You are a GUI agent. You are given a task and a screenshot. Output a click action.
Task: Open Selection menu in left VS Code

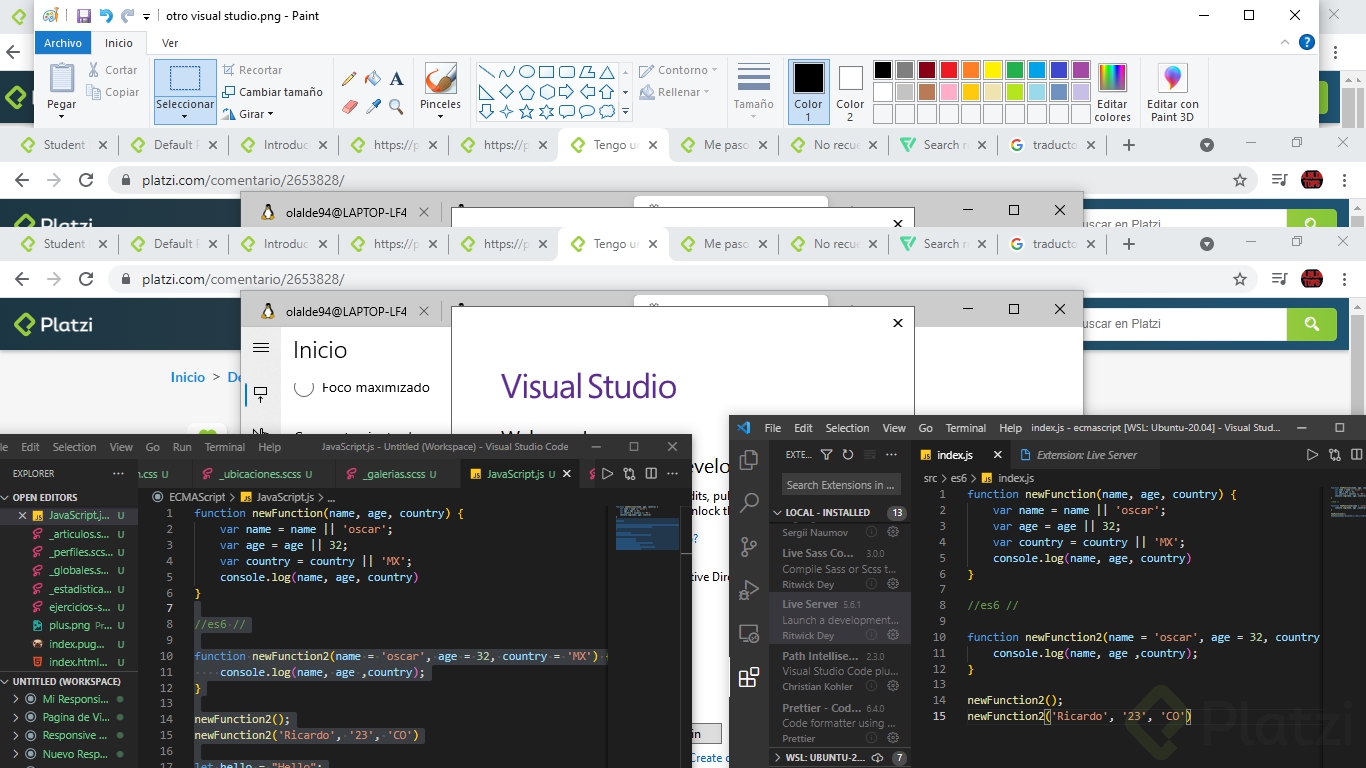point(74,447)
